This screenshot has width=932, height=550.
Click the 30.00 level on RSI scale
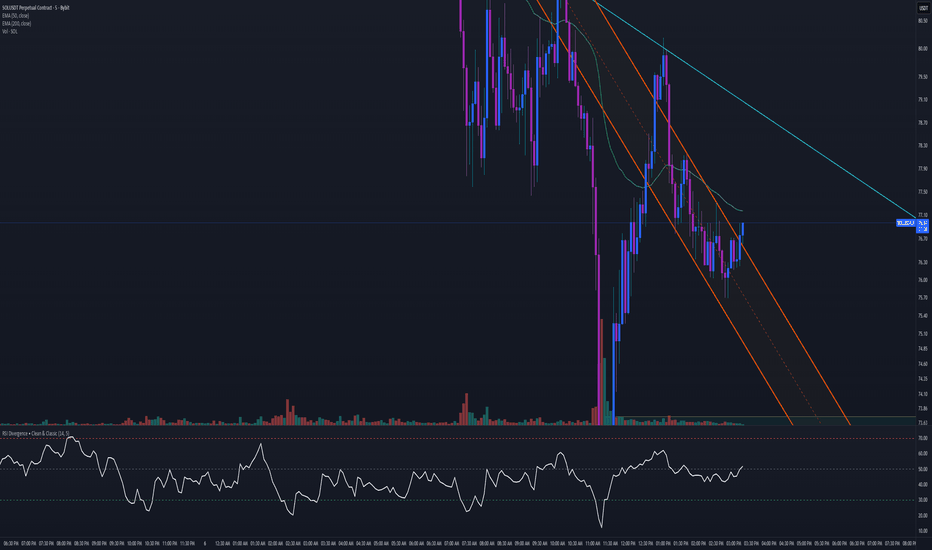coord(922,500)
